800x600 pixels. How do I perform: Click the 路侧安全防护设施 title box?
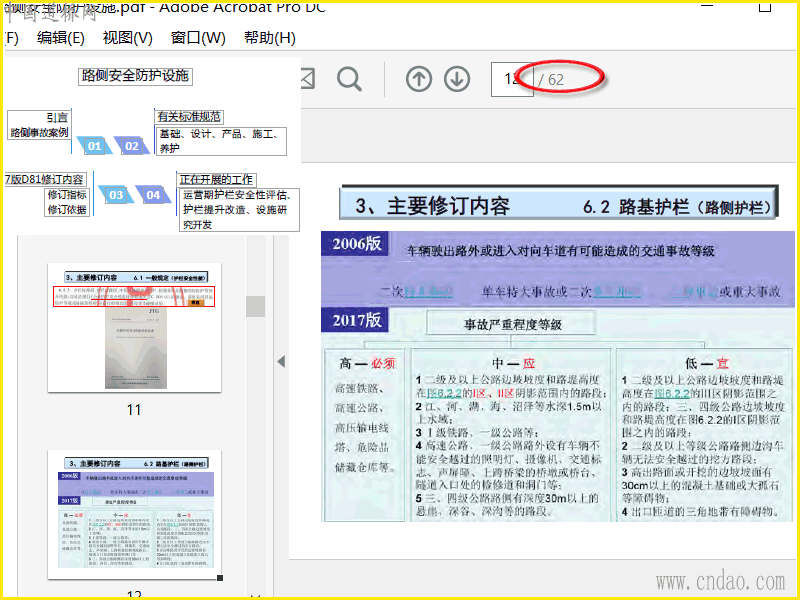(x=135, y=76)
